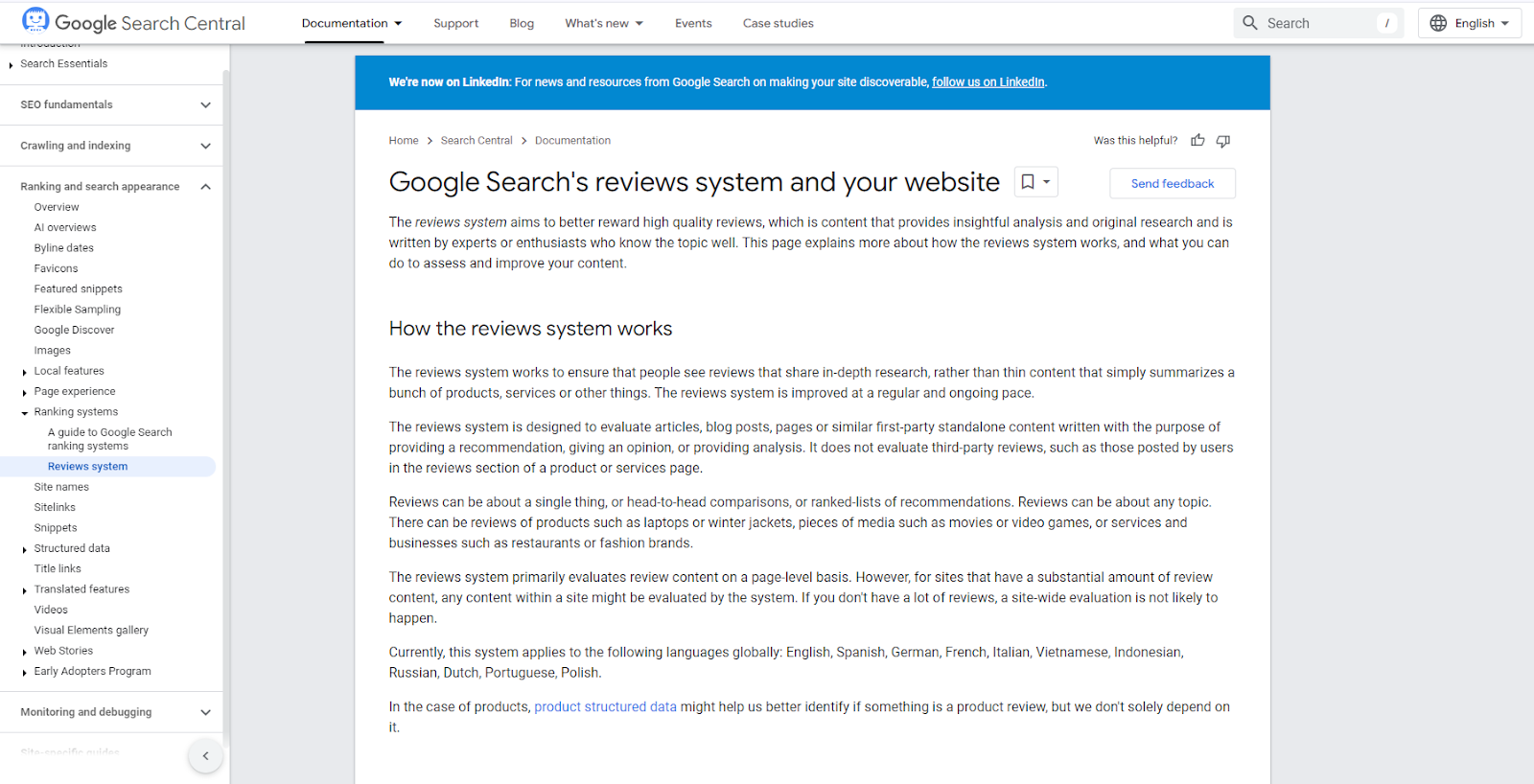Open Sitelinks sidebar page
1534x784 pixels.
[x=55, y=507]
